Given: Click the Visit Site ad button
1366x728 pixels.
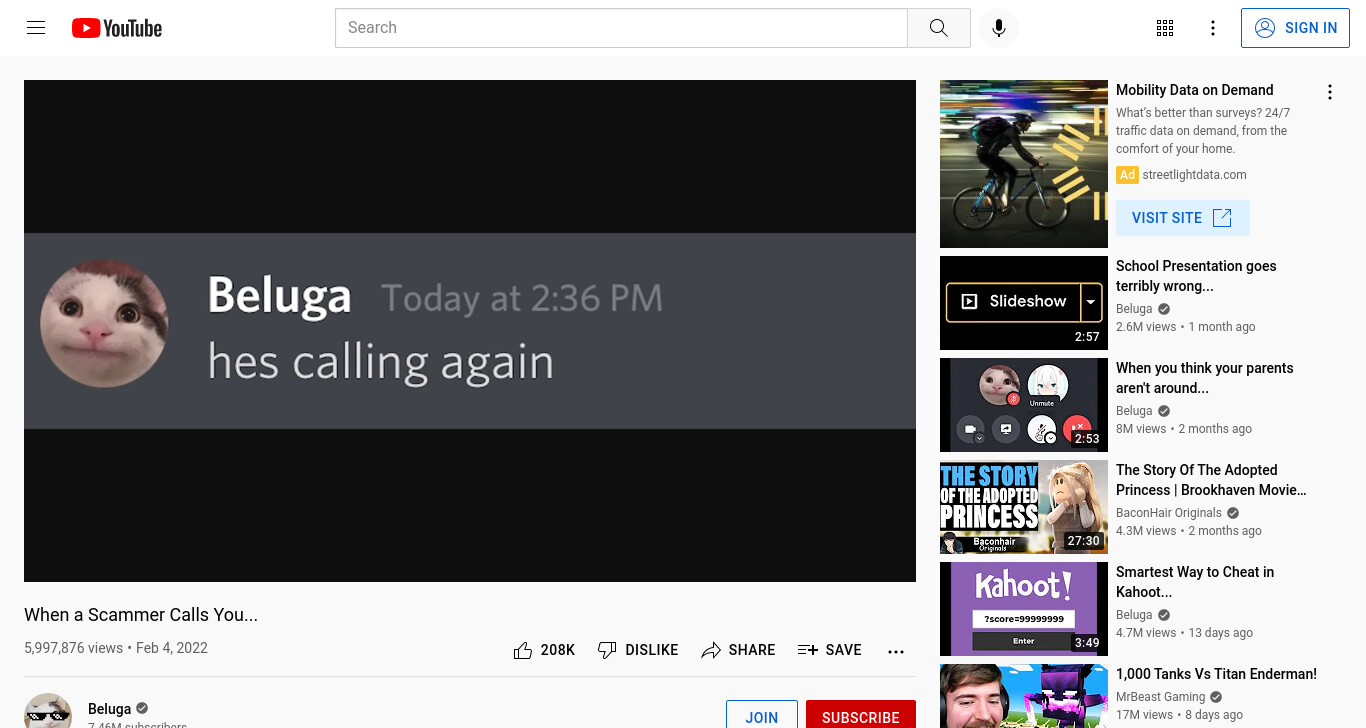Looking at the screenshot, I should (x=1182, y=218).
